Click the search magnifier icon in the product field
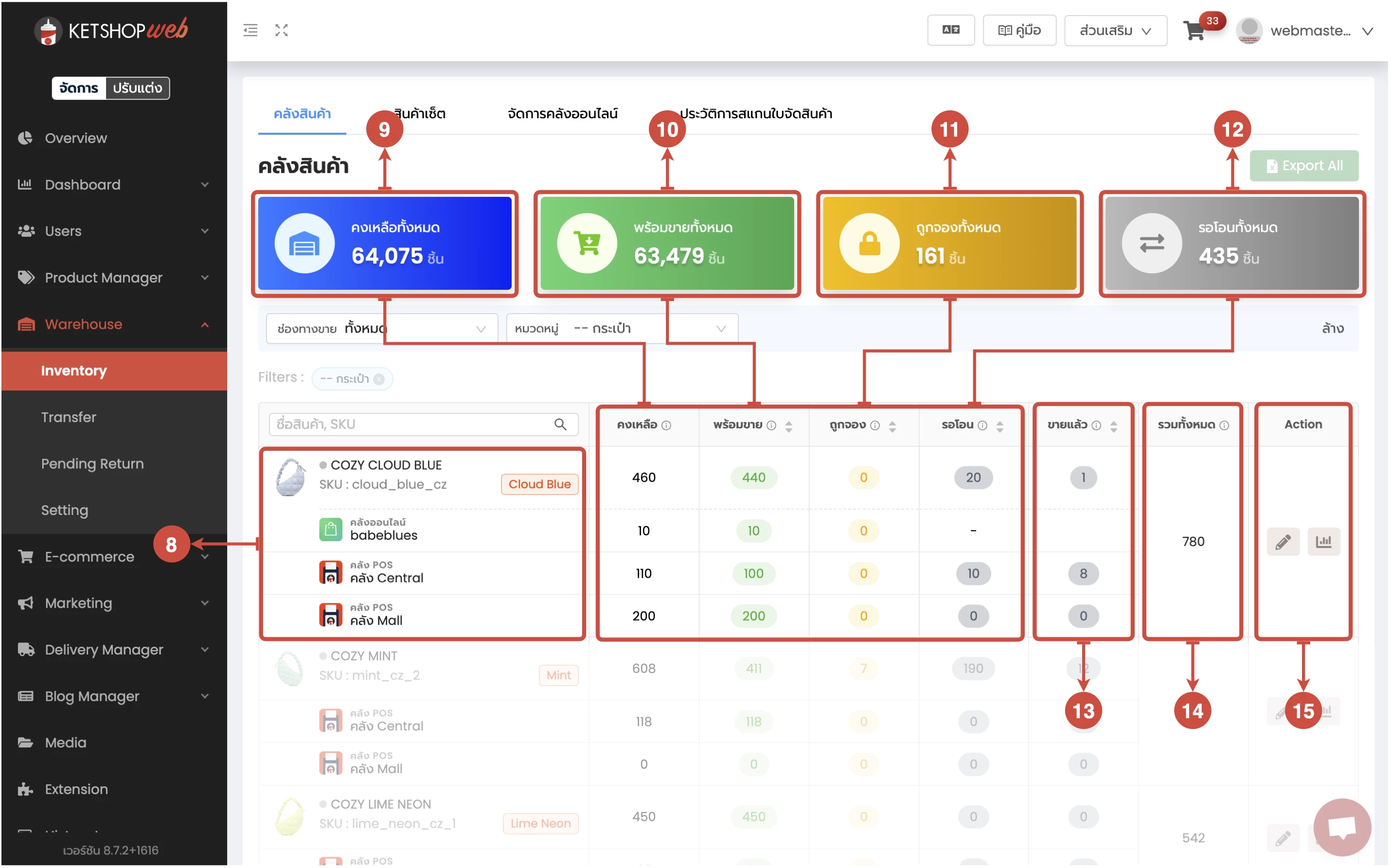Screen dimensions: 1391x868 tap(561, 425)
